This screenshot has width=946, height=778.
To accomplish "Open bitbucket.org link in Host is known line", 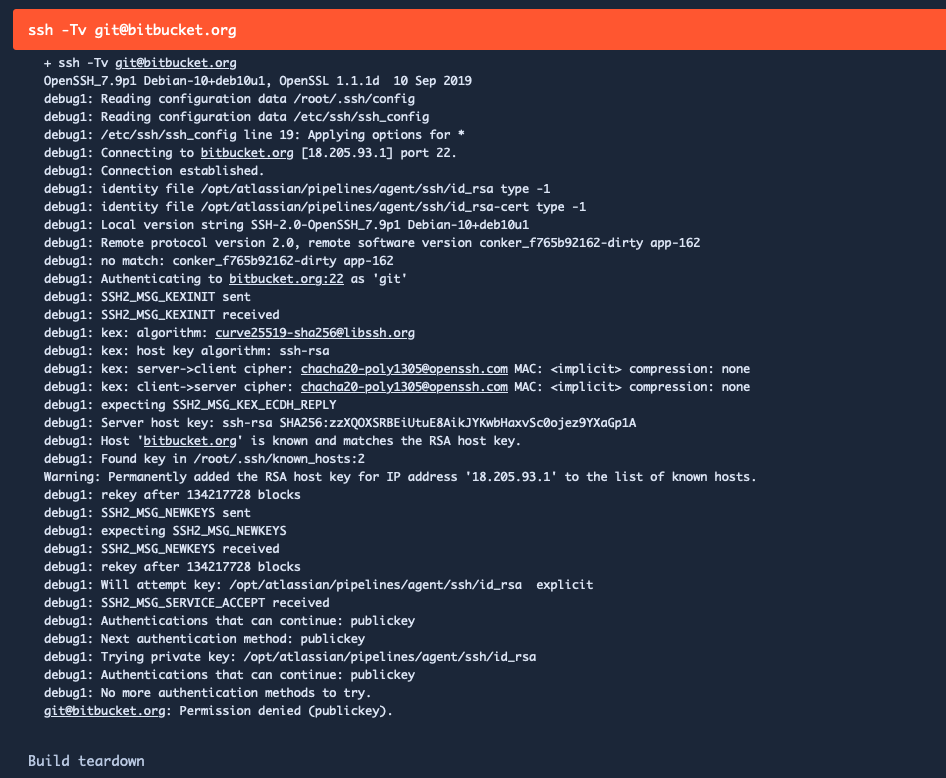I will tap(190, 441).
